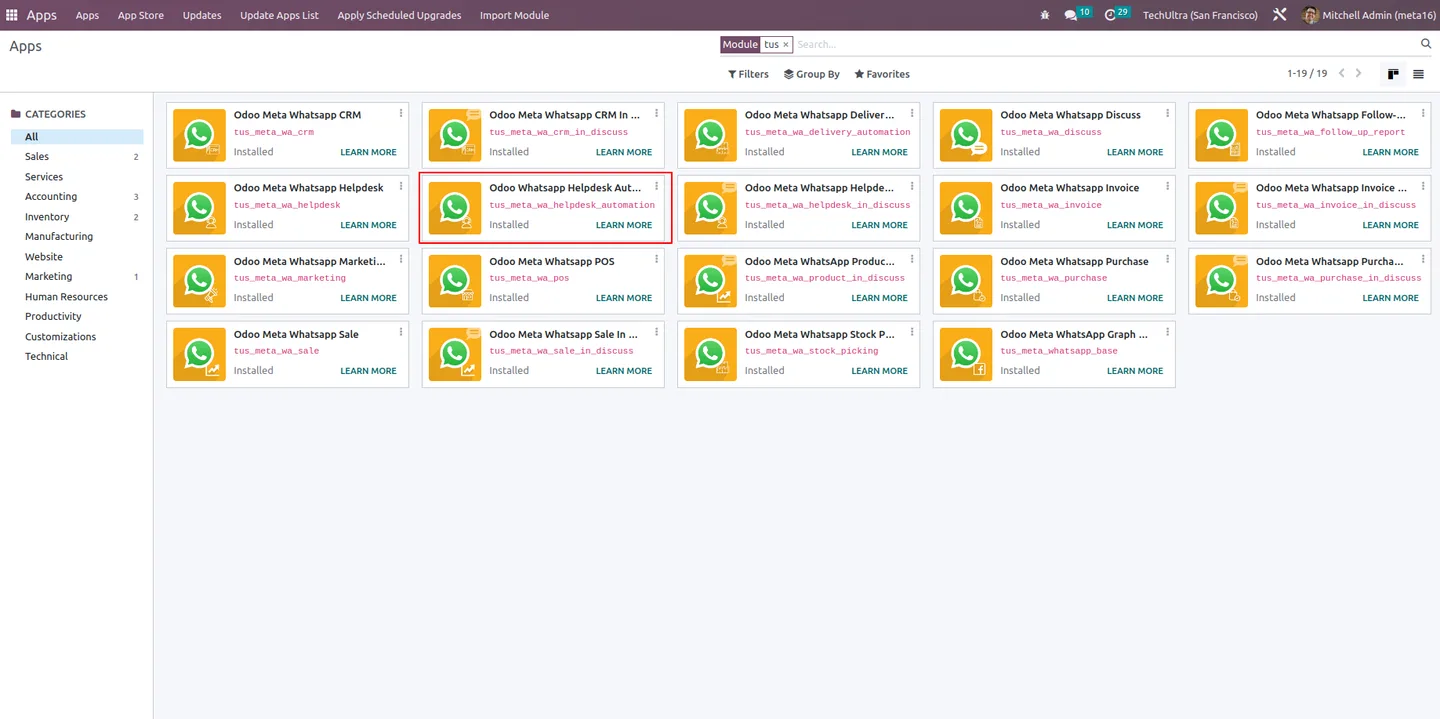
Task: Click Apply Scheduled Upgrades menu
Action: coord(399,15)
